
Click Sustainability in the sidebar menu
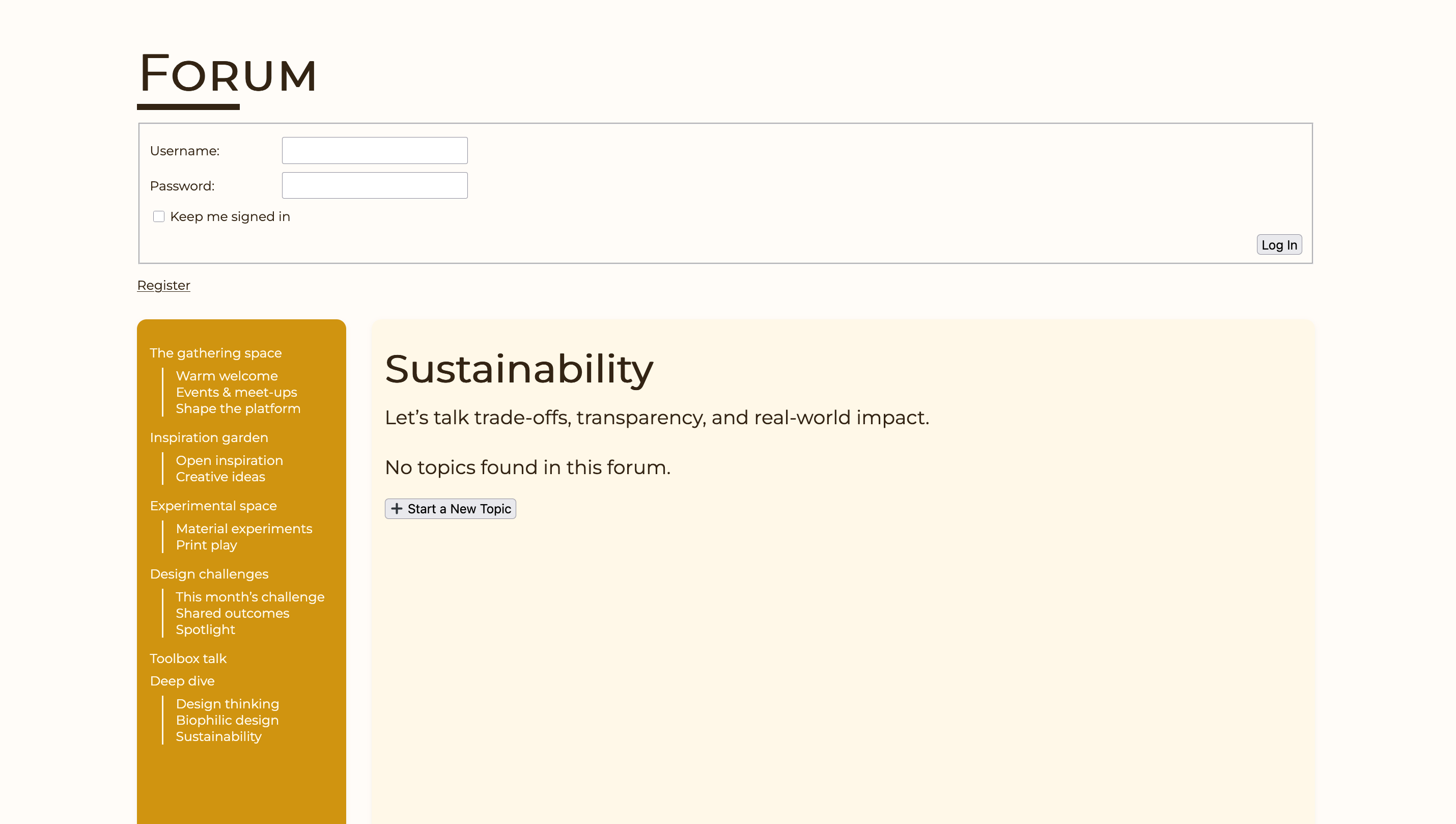pos(218,736)
